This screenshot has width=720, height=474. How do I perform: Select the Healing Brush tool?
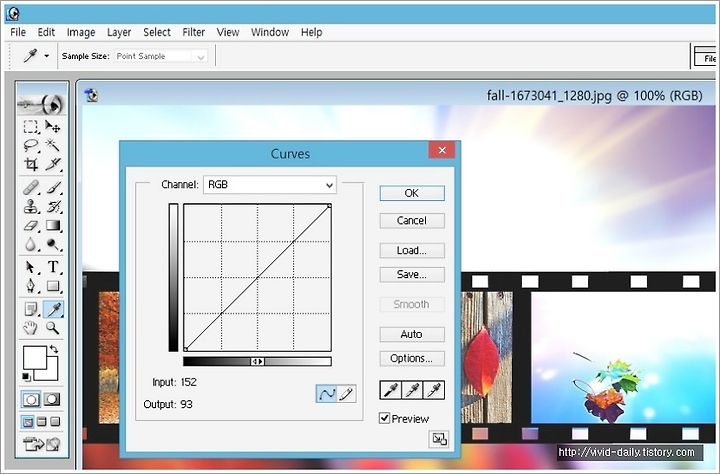coord(31,188)
